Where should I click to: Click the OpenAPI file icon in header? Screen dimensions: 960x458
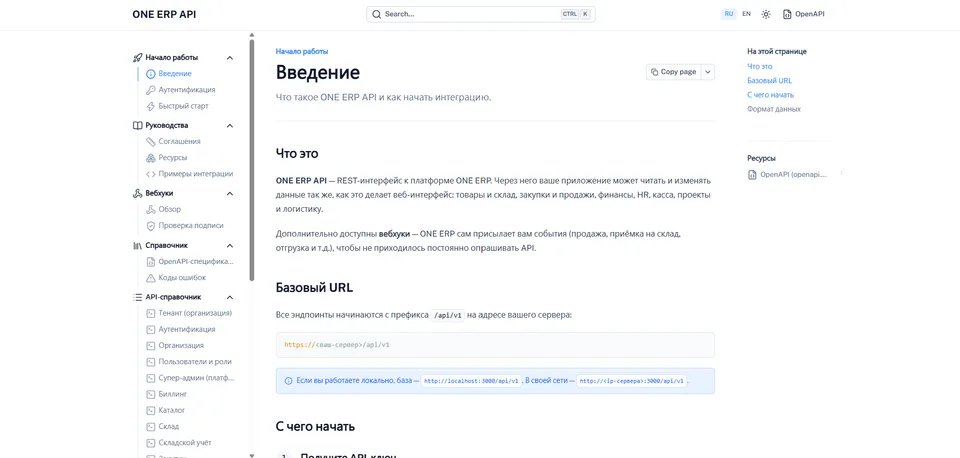coord(787,14)
